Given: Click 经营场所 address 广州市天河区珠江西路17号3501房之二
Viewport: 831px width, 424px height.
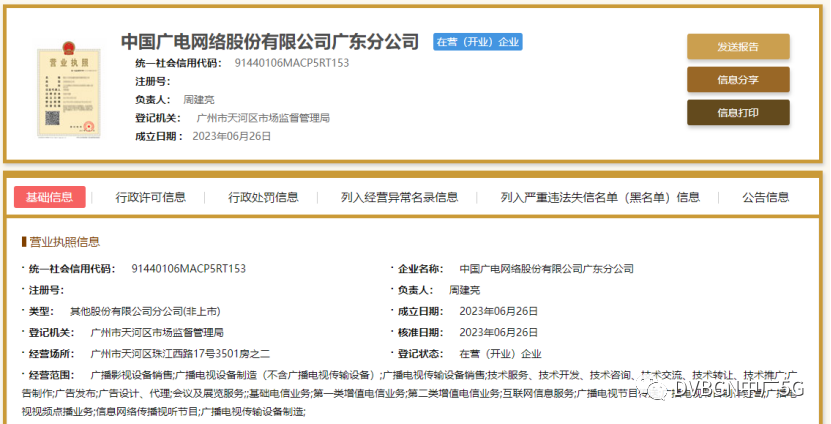Looking at the screenshot, I should (180, 354).
